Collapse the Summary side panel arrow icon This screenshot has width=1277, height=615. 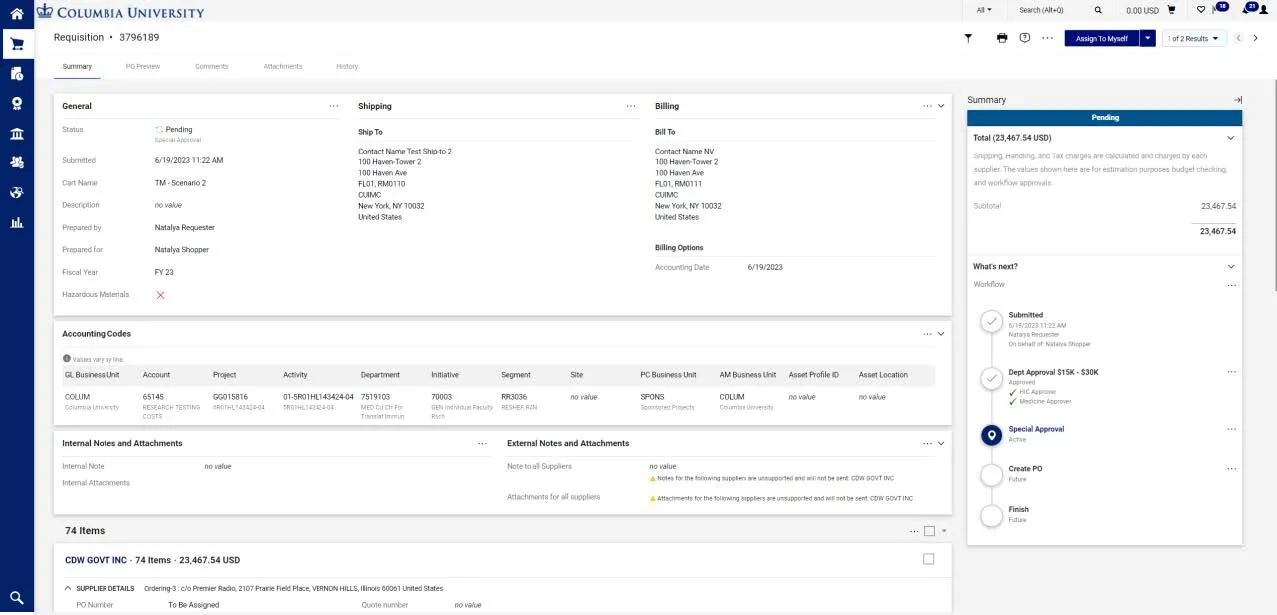(x=1237, y=100)
